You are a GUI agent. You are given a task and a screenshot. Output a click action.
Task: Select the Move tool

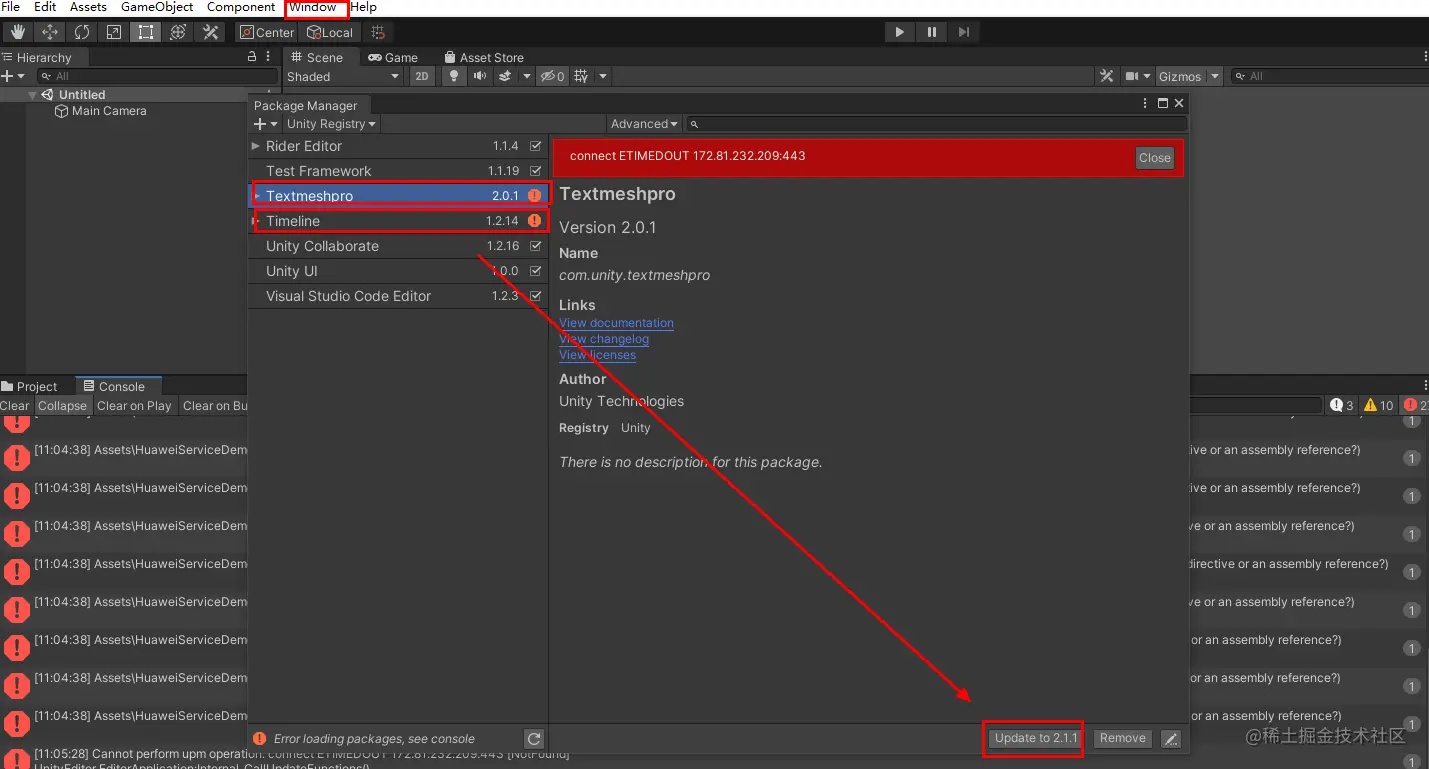tap(50, 32)
